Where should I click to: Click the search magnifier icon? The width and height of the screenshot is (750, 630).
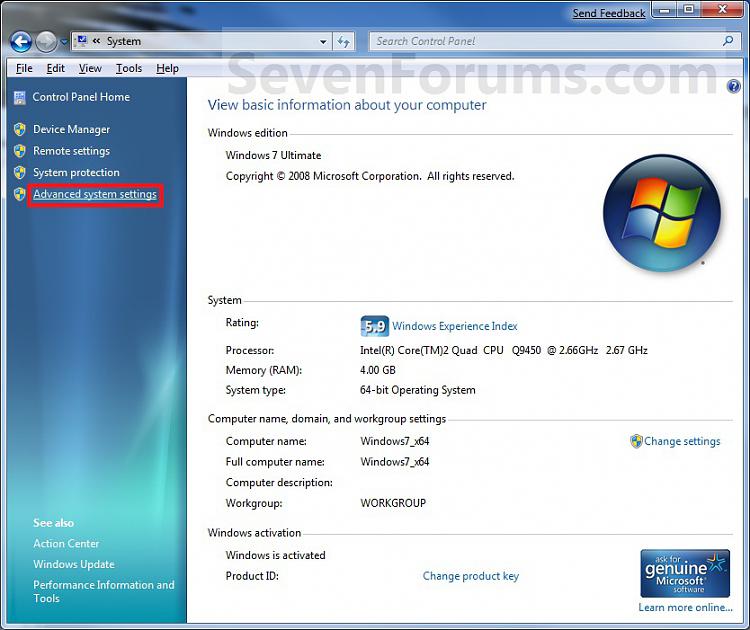(728, 41)
